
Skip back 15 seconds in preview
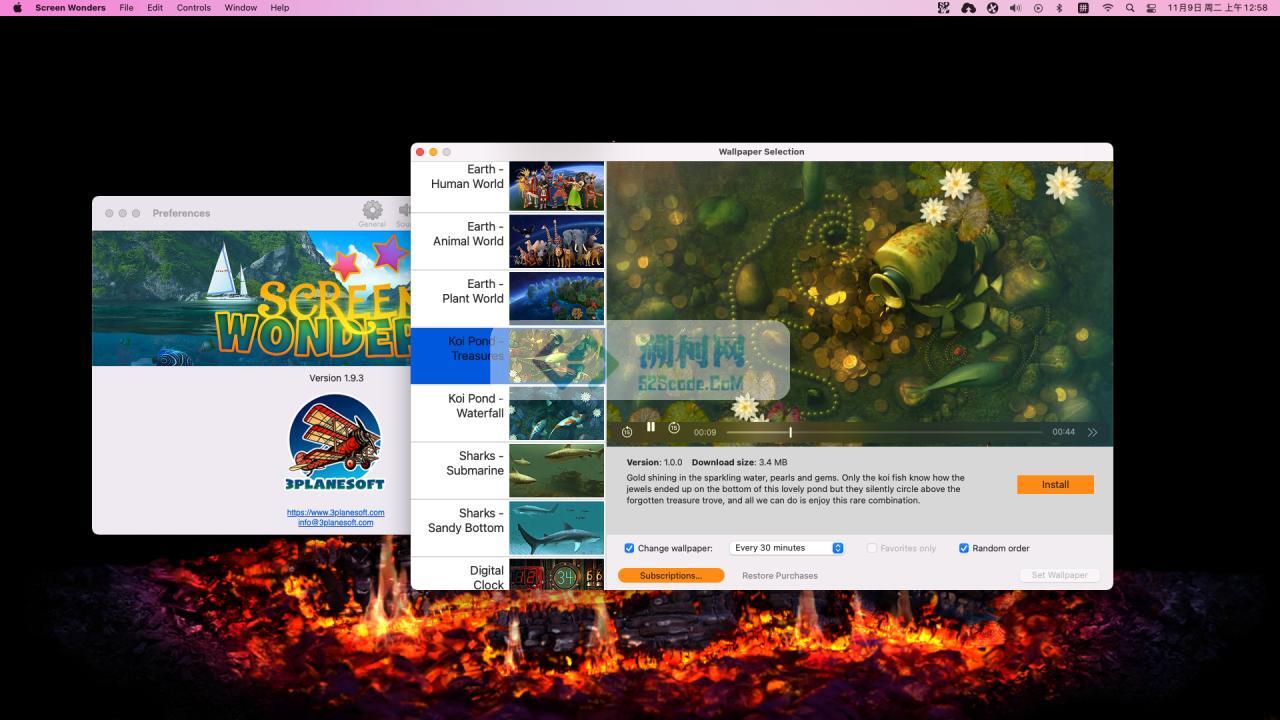point(627,432)
